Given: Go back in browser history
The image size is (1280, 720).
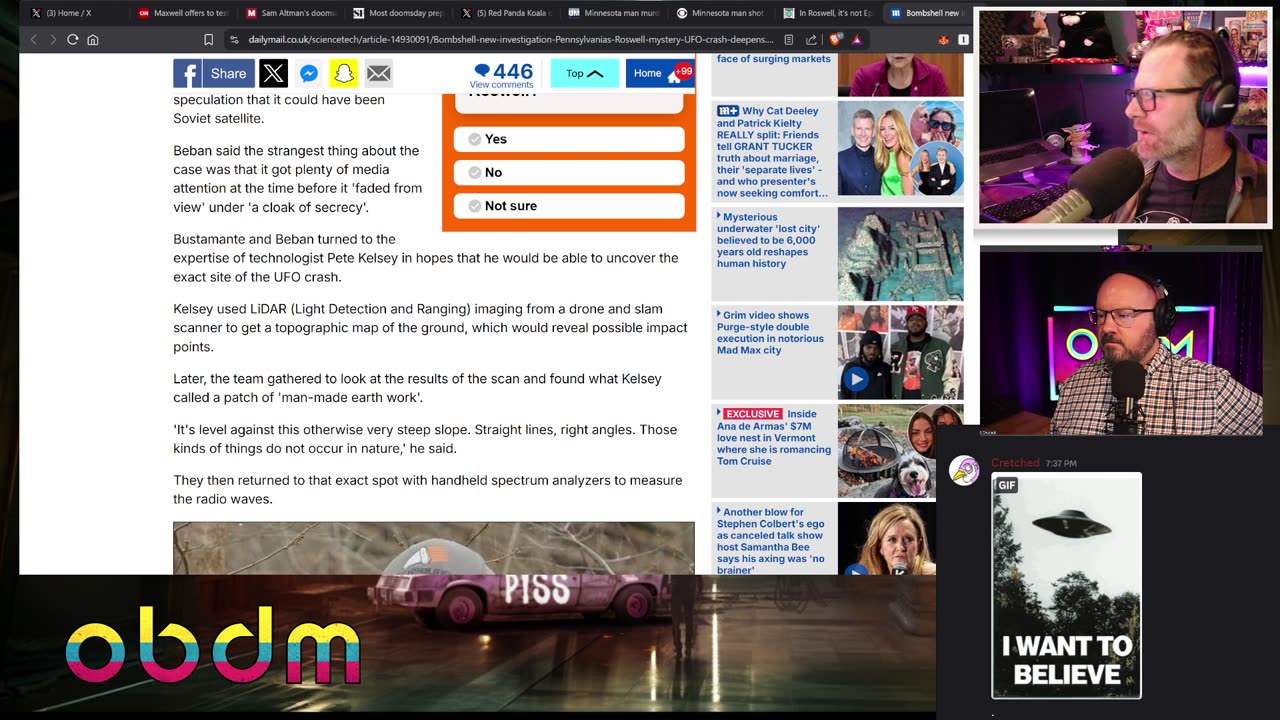Looking at the screenshot, I should [33, 39].
